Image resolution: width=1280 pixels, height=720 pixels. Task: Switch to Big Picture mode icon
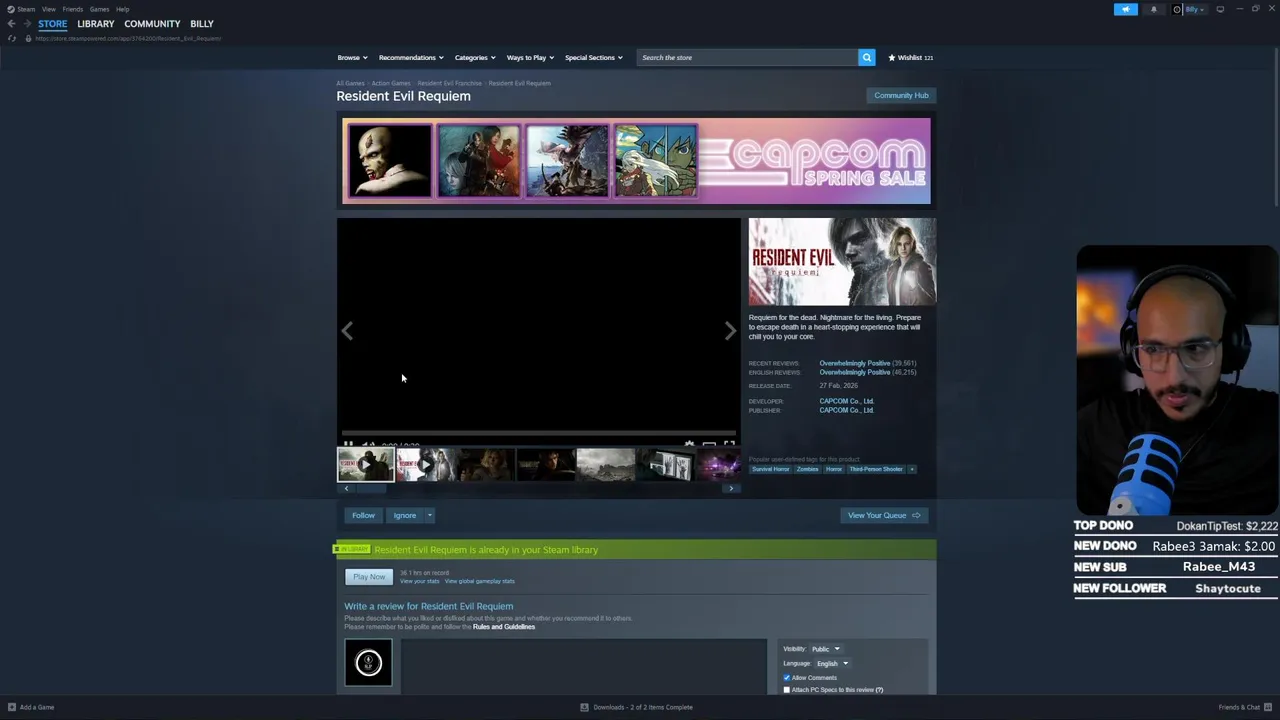click(x=1220, y=9)
